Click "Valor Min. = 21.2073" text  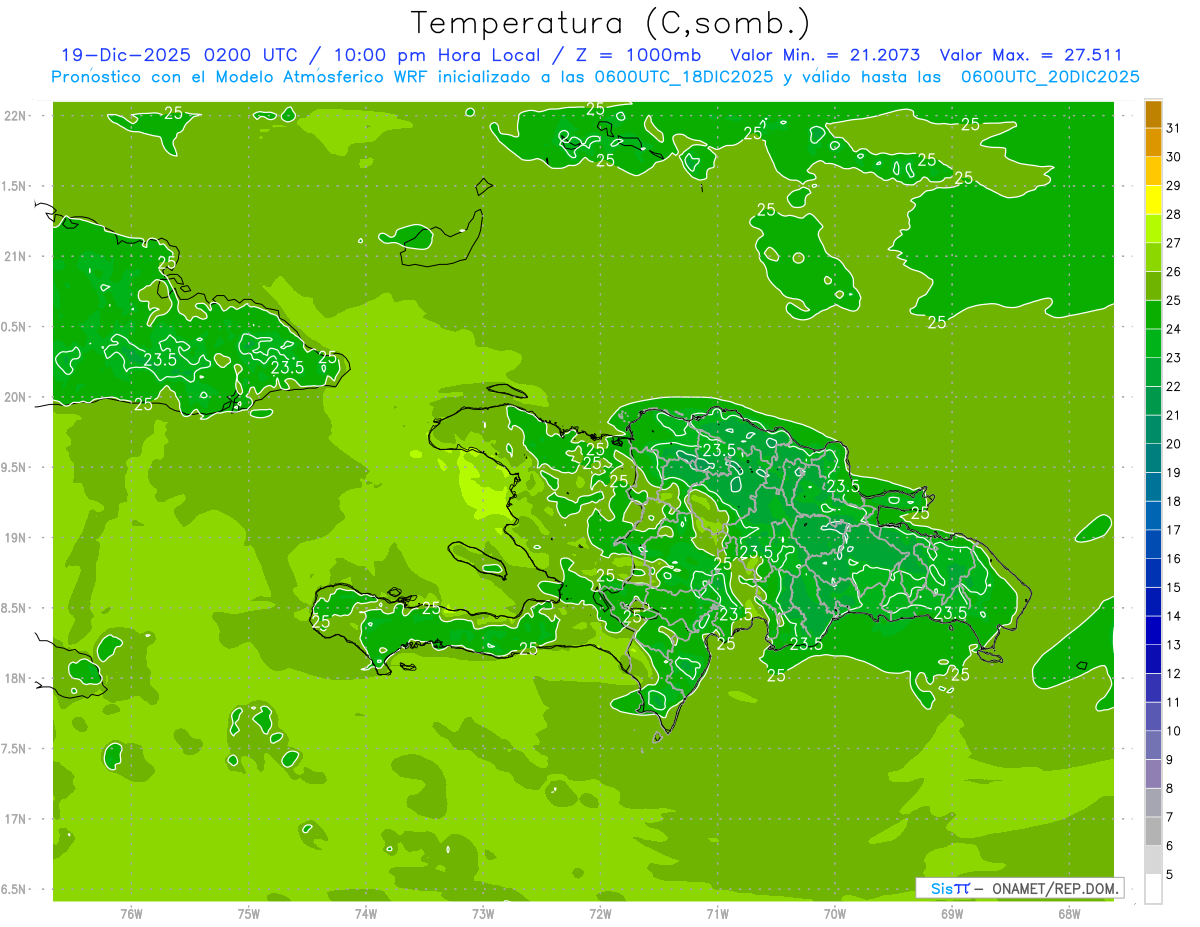point(826,55)
